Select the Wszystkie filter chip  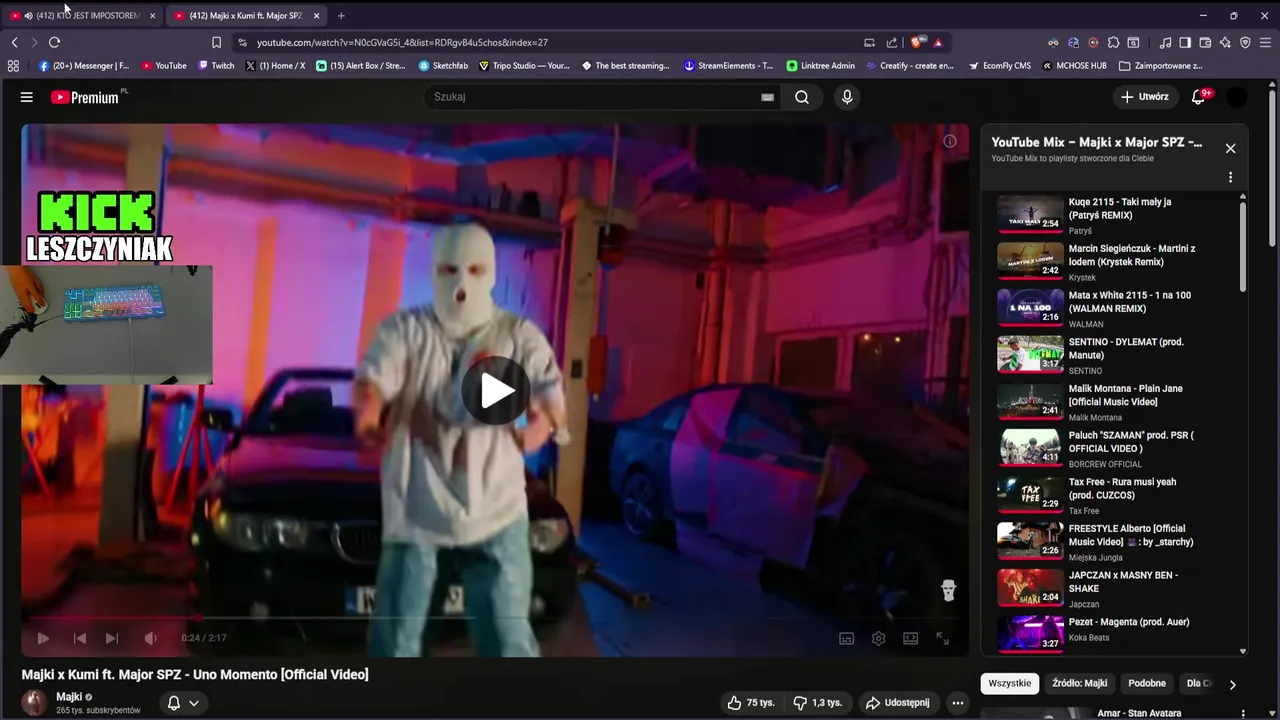pyautogui.click(x=1009, y=683)
